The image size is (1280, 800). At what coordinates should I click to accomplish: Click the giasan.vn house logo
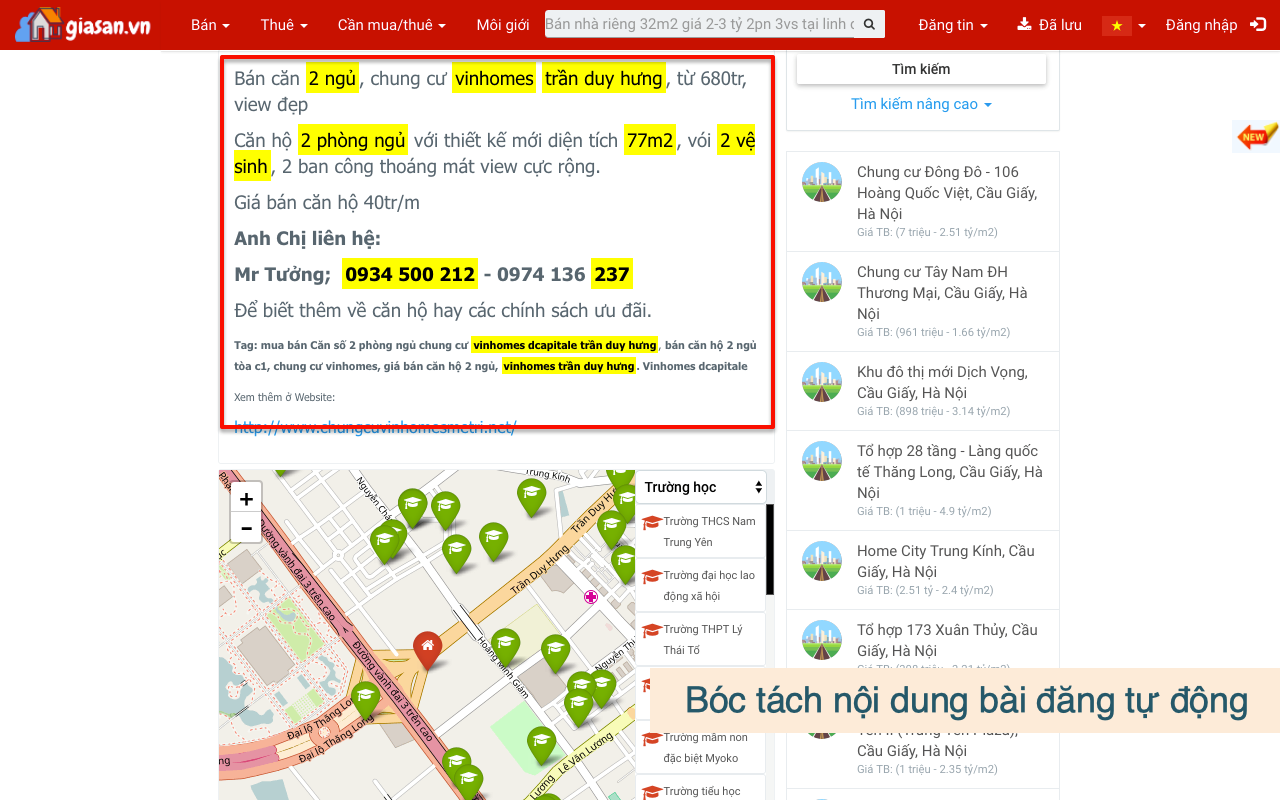(82, 25)
